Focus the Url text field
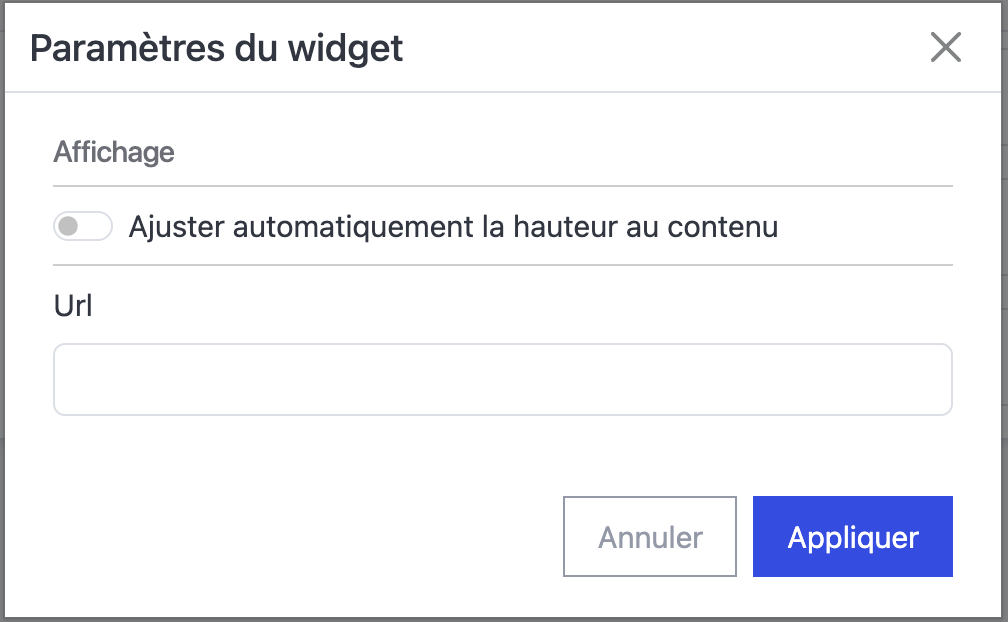This screenshot has width=1008, height=622. click(502, 379)
